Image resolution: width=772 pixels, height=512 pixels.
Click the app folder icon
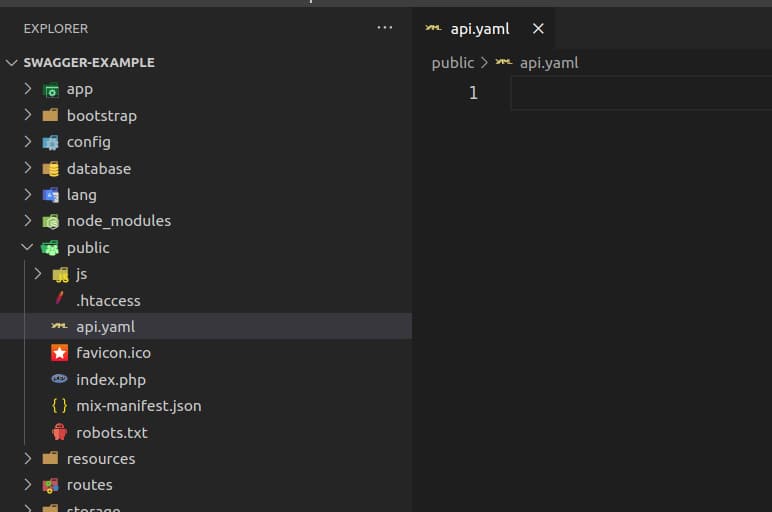point(50,90)
